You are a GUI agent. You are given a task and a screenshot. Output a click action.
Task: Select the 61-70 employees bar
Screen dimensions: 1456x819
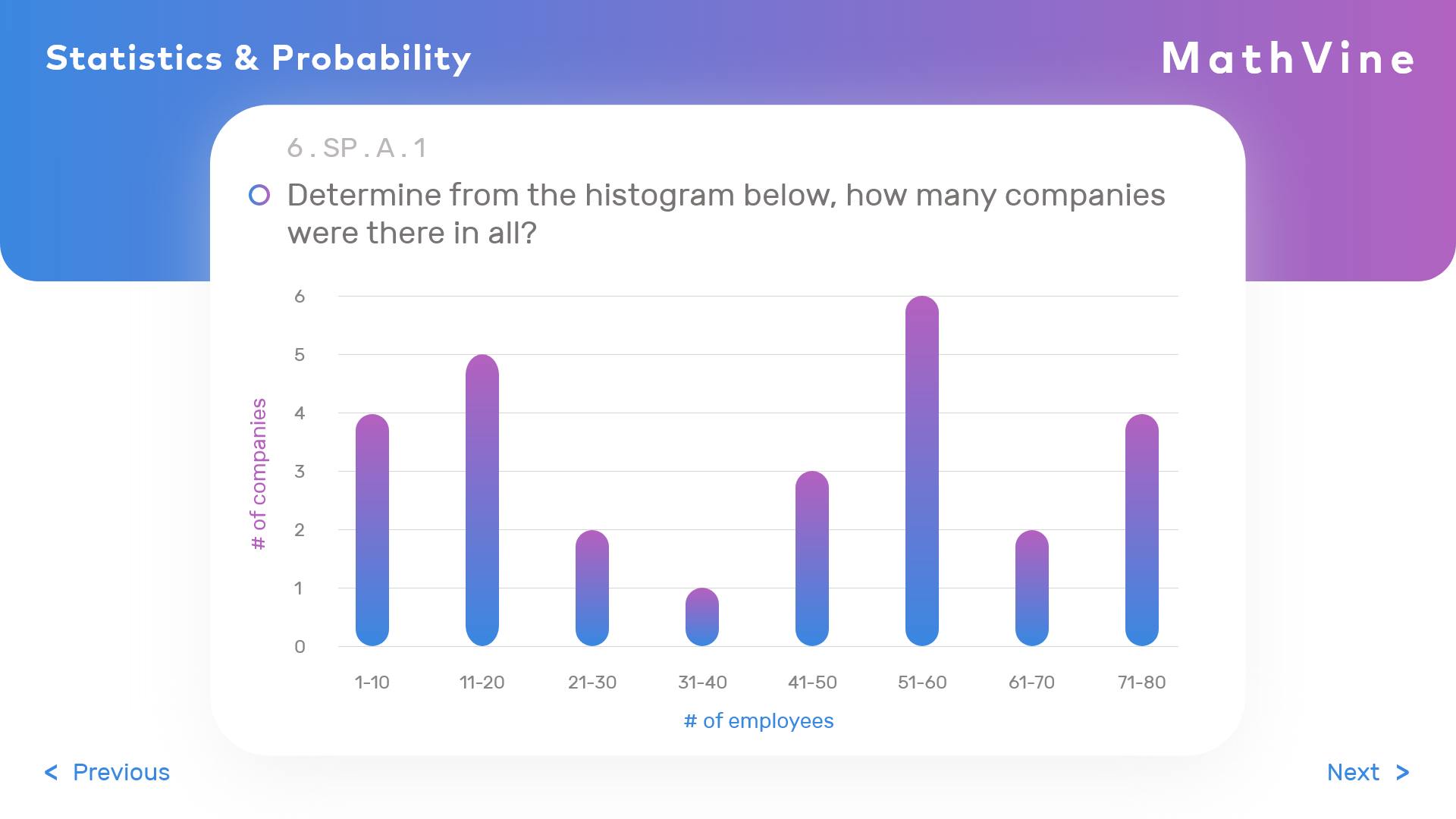click(1032, 588)
